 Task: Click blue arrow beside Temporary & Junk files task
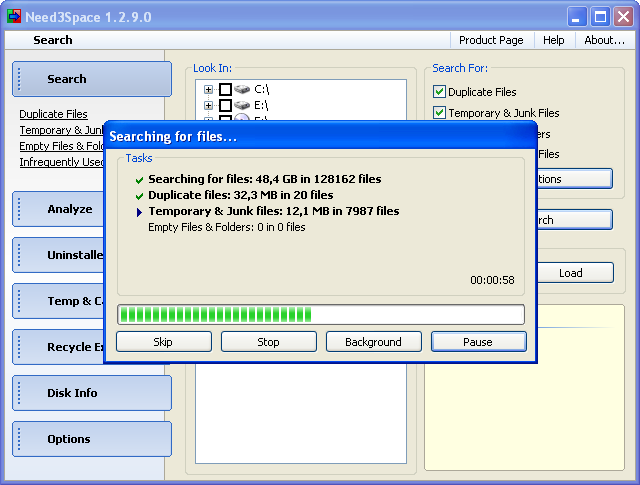[139, 212]
